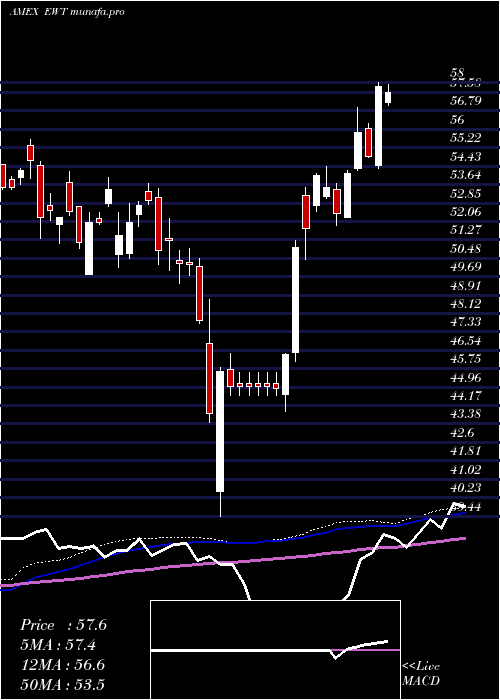
Task: Click the 52.85 price axis label
Action: click(x=466, y=194)
